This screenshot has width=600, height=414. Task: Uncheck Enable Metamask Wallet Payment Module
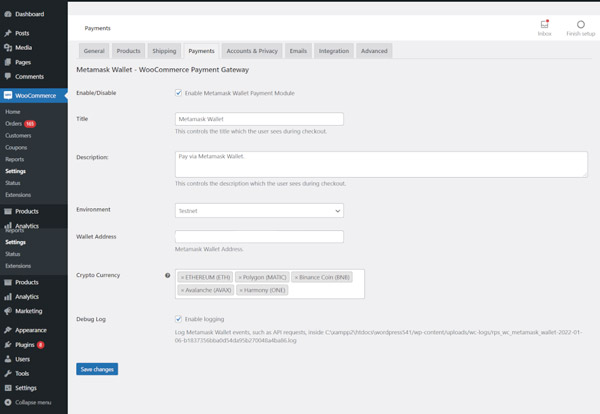(x=178, y=93)
